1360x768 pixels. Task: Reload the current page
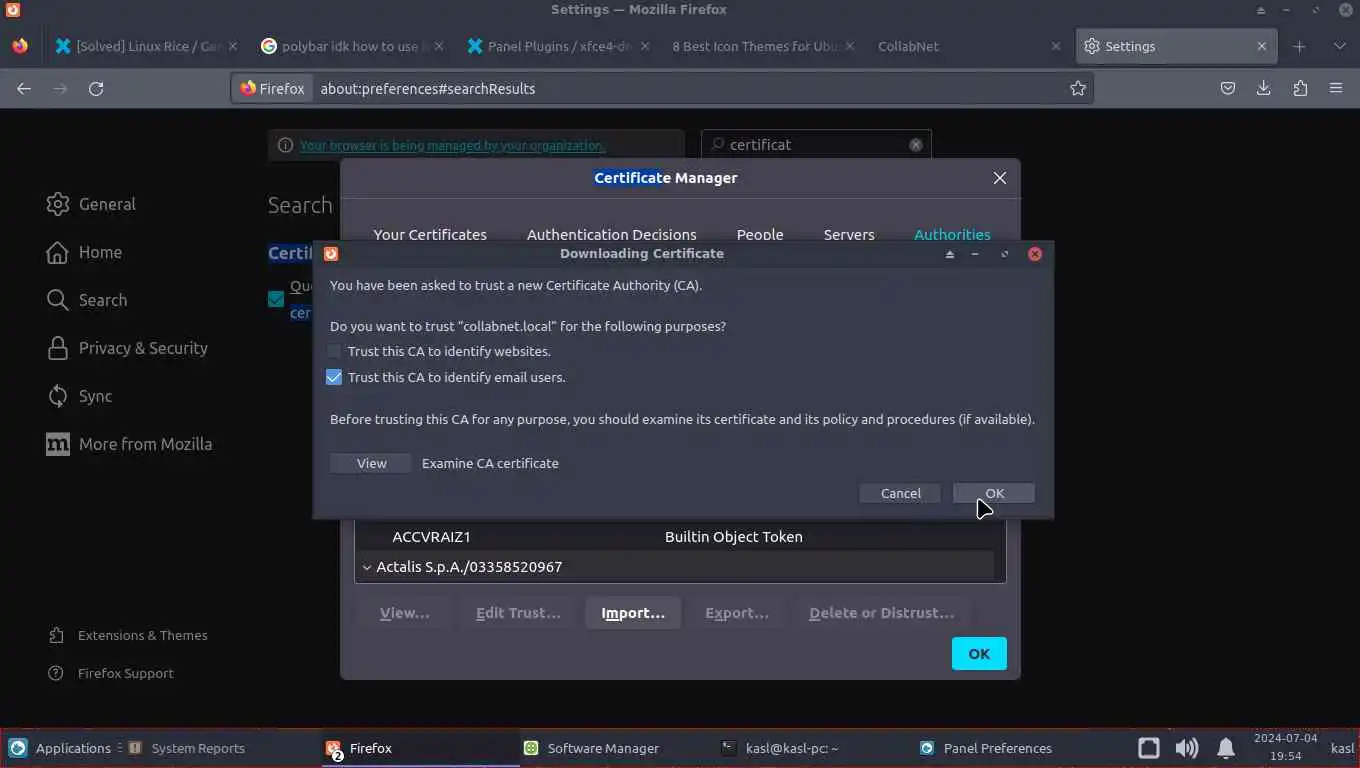[96, 88]
